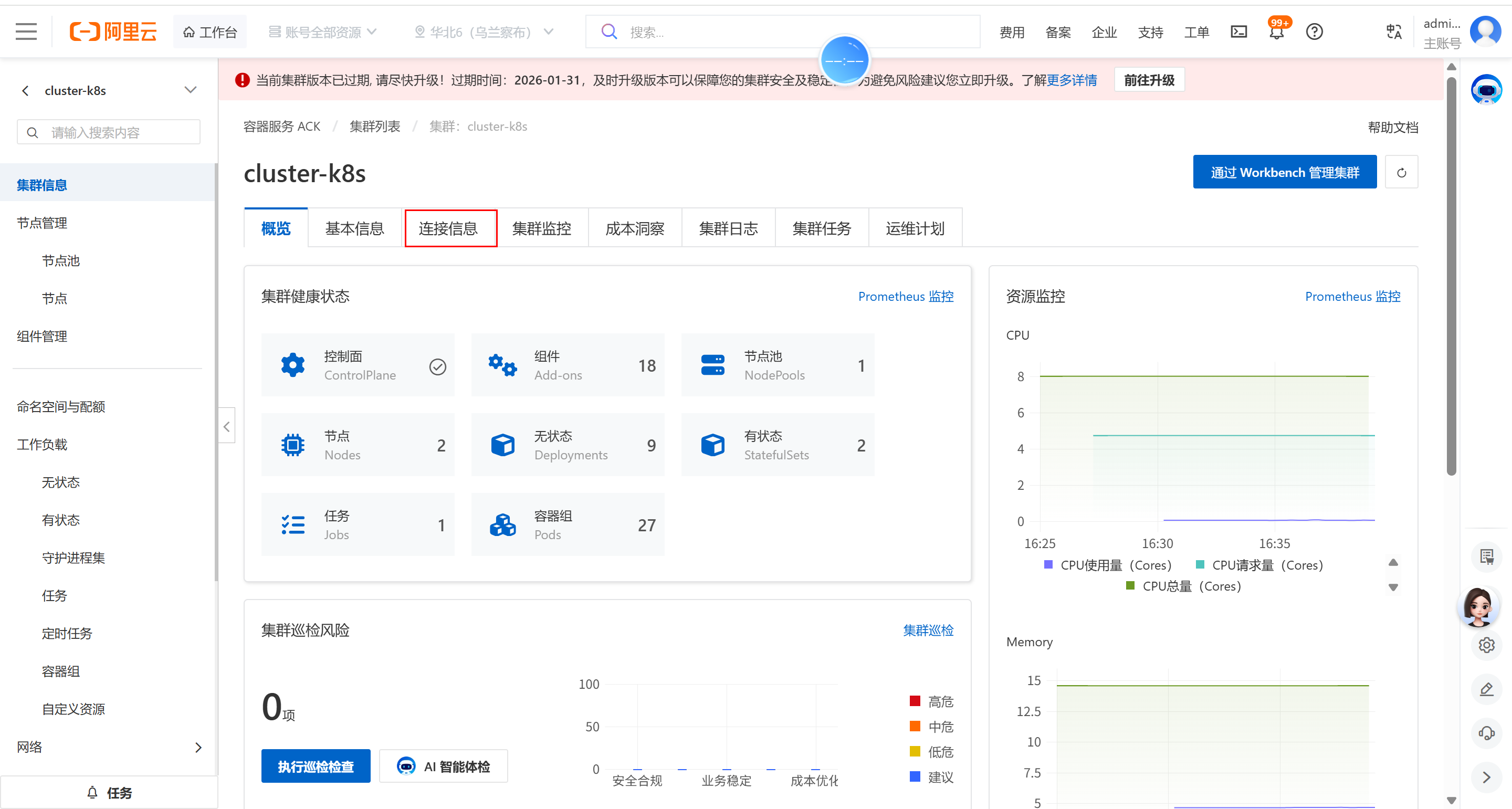This screenshot has height=809, width=1512.
Task: Go to the 工作台 workbench
Action: point(209,31)
